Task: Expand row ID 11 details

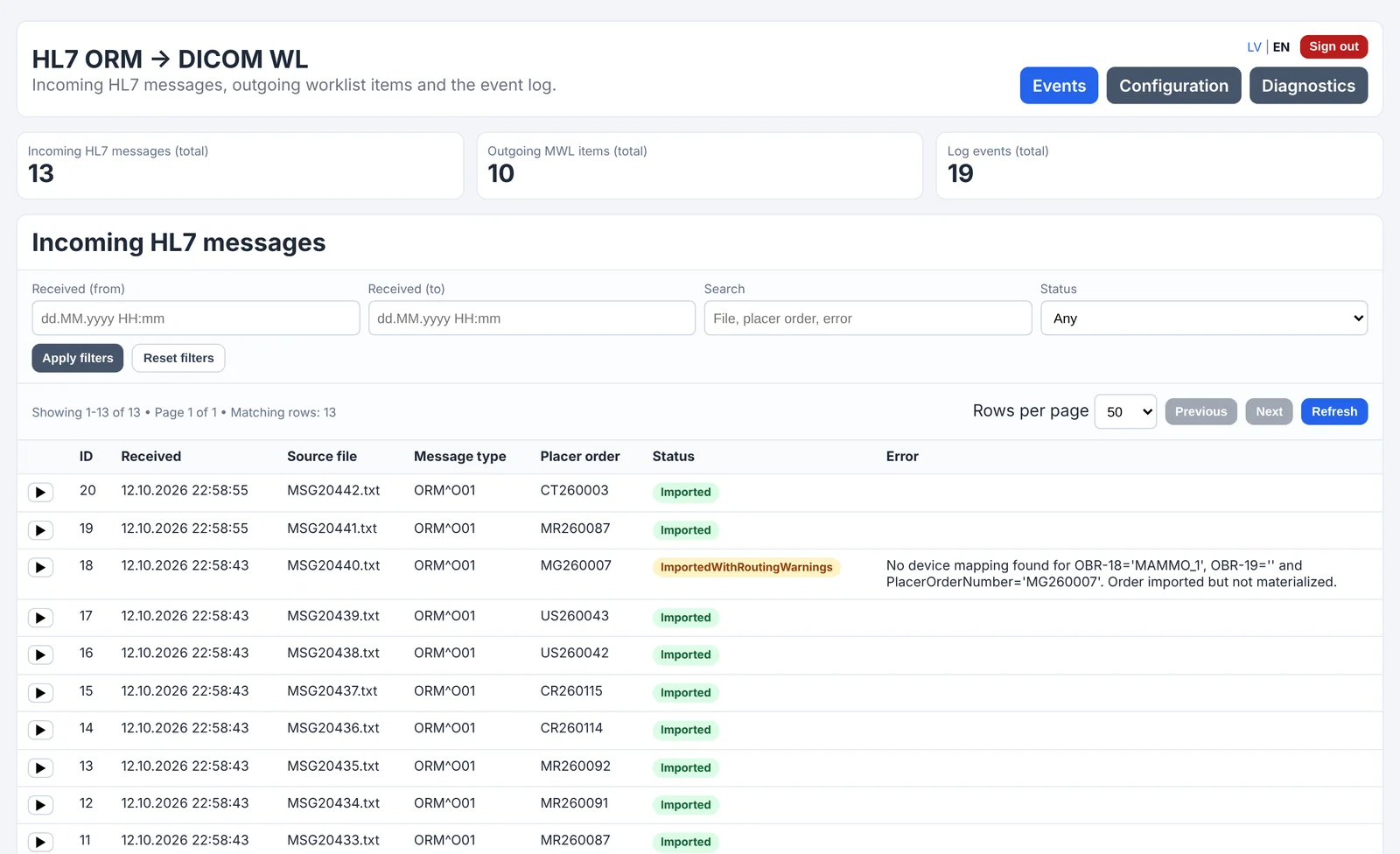Action: [x=40, y=843]
